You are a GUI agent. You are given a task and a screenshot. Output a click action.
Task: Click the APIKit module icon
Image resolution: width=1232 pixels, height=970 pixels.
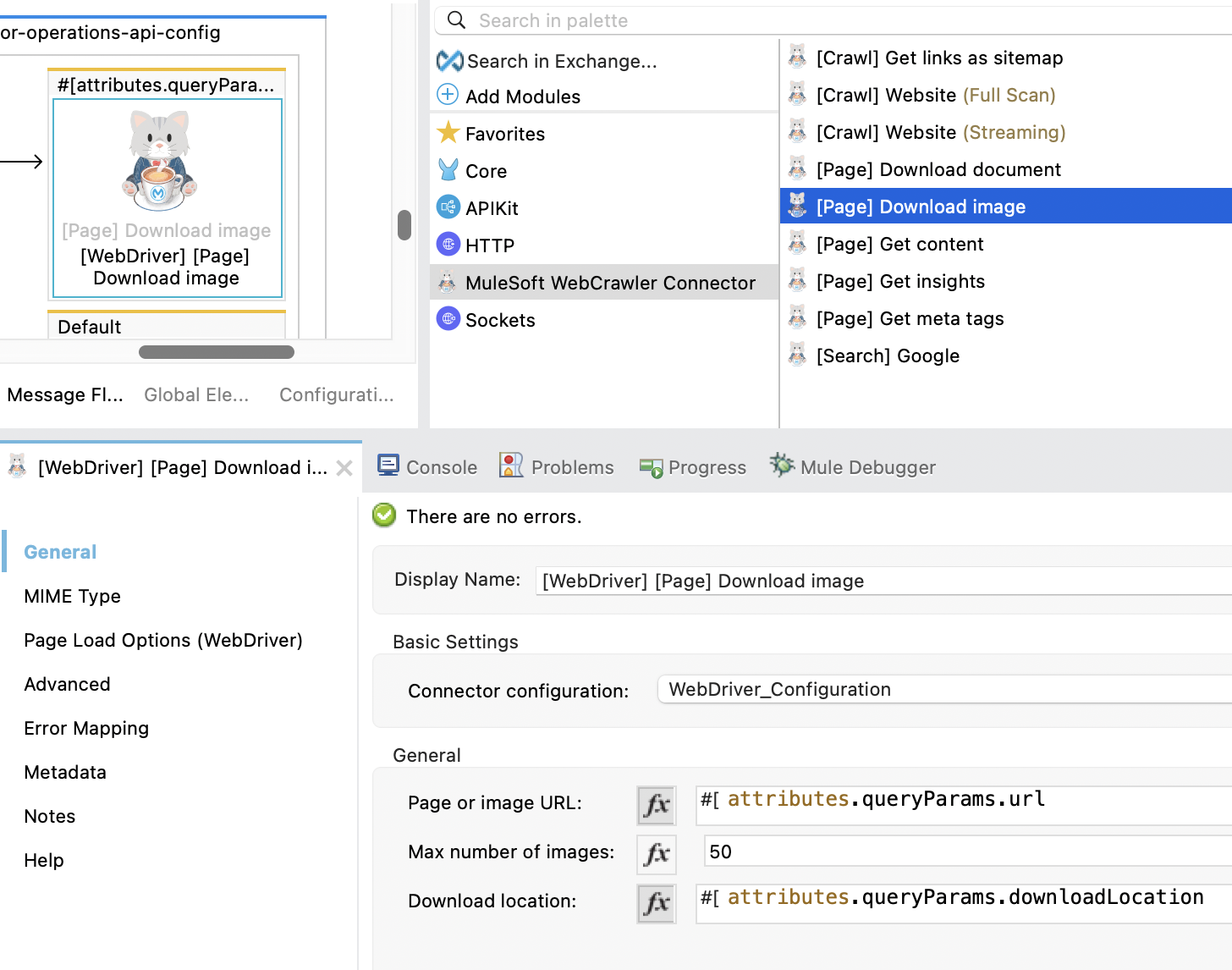[448, 207]
